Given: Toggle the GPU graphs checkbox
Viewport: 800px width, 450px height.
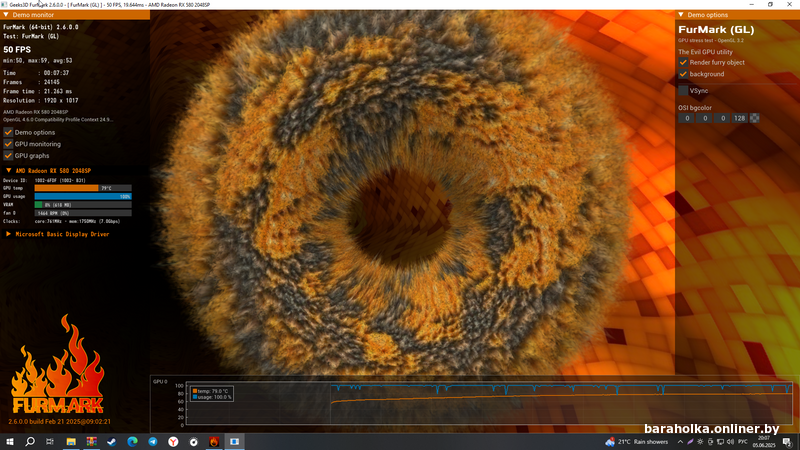Looking at the screenshot, I should (8, 156).
